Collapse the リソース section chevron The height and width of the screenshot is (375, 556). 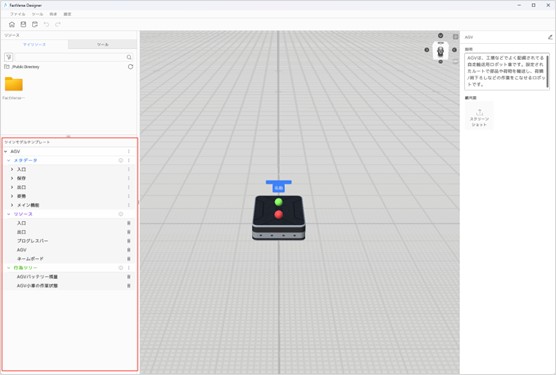coord(9,214)
